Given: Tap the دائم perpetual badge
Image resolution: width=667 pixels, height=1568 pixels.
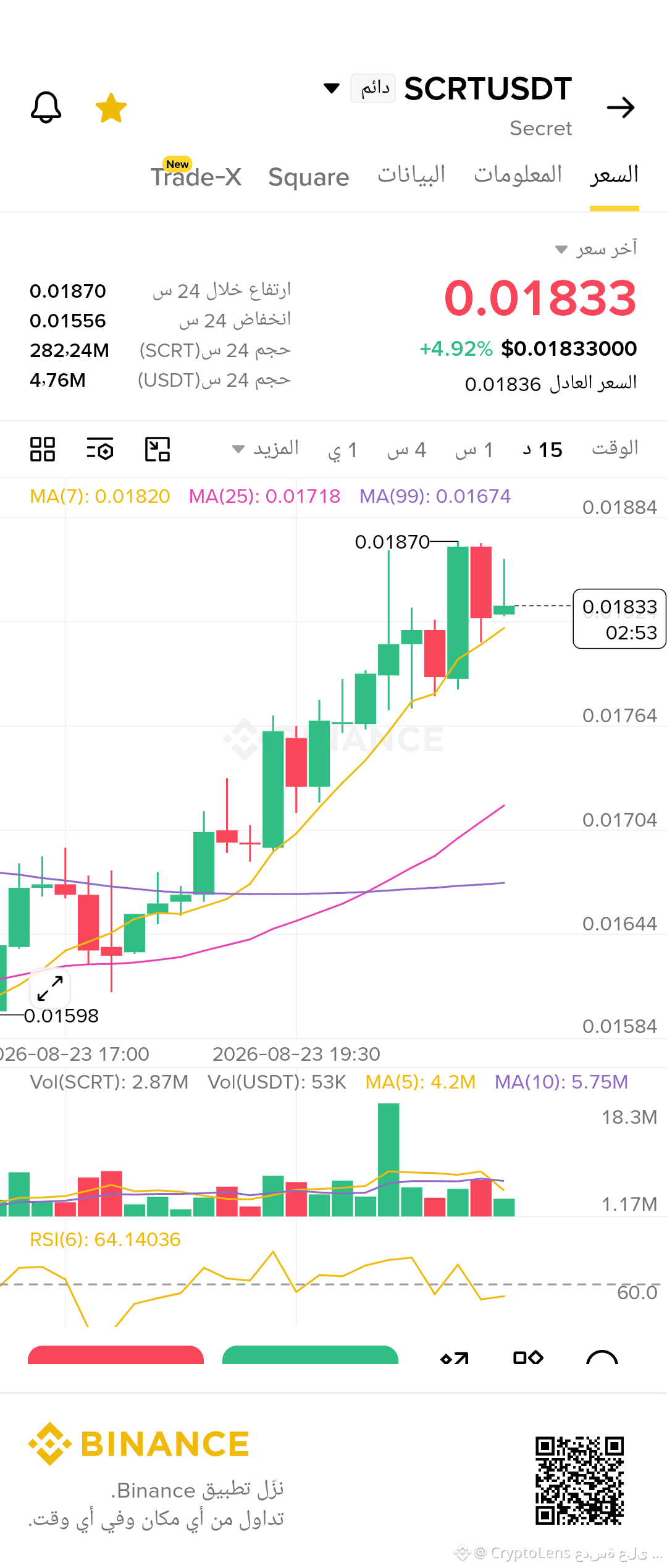Looking at the screenshot, I should [373, 88].
